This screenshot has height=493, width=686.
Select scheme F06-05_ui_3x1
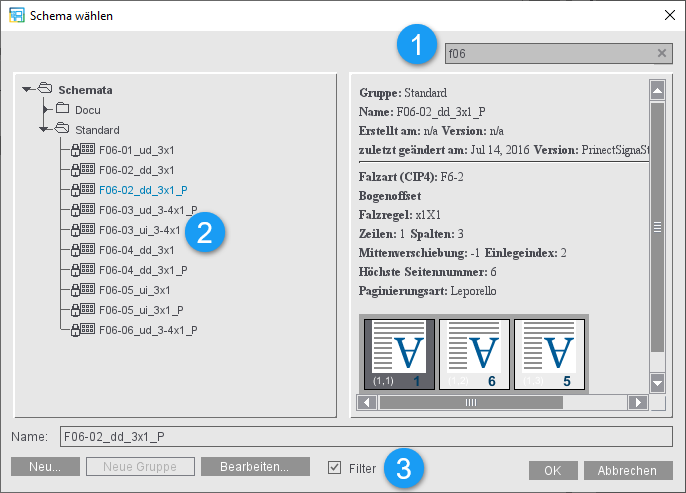click(135, 290)
